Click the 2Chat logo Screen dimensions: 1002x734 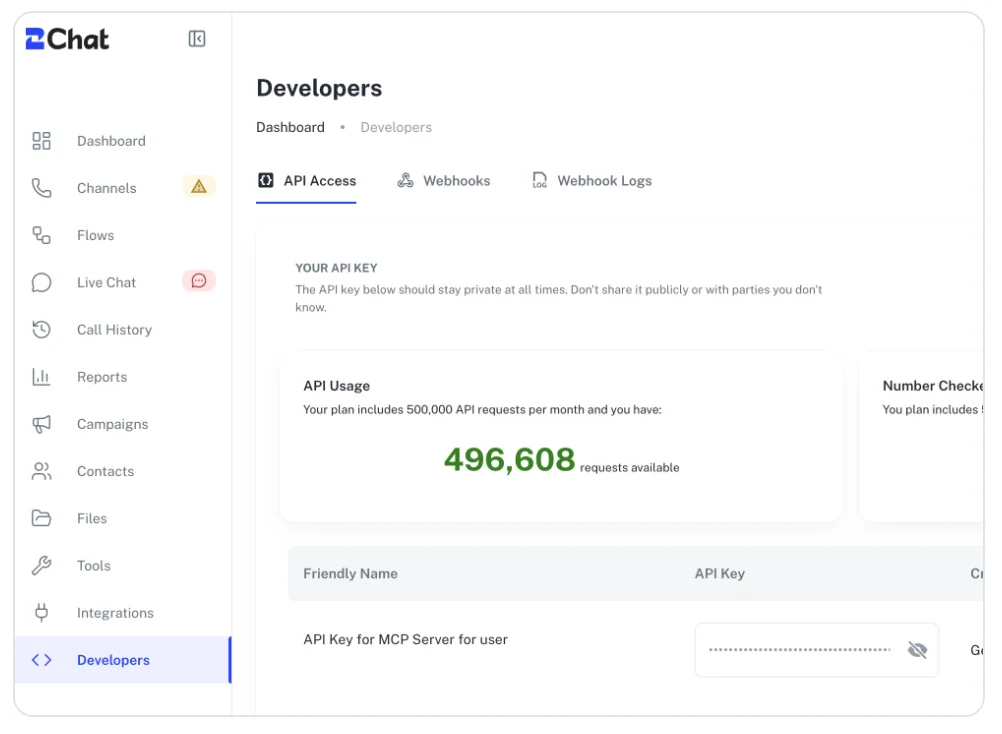67,39
